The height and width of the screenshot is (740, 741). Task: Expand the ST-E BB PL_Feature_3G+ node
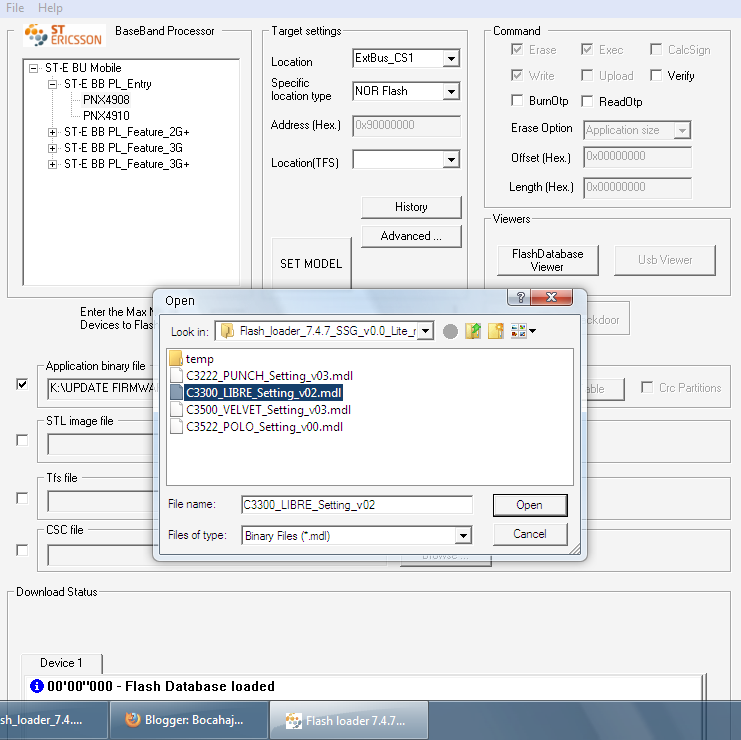[x=52, y=164]
